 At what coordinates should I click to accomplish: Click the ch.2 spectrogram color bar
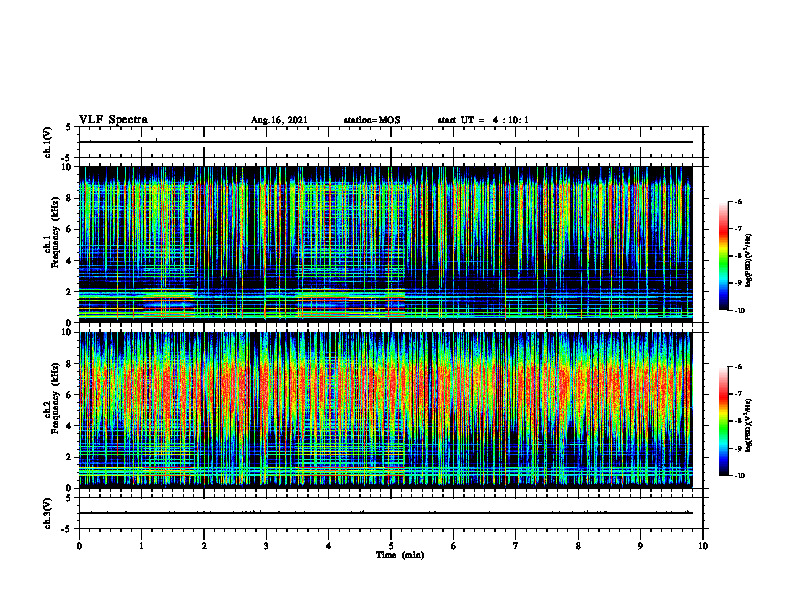[723, 421]
